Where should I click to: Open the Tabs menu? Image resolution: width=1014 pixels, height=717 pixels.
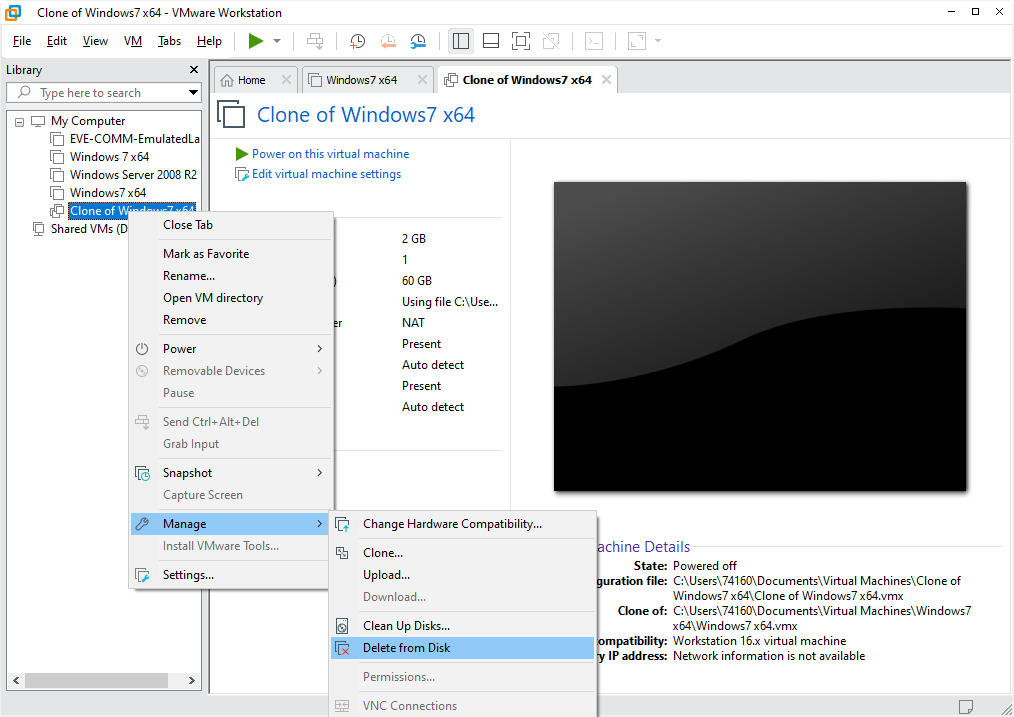[169, 41]
